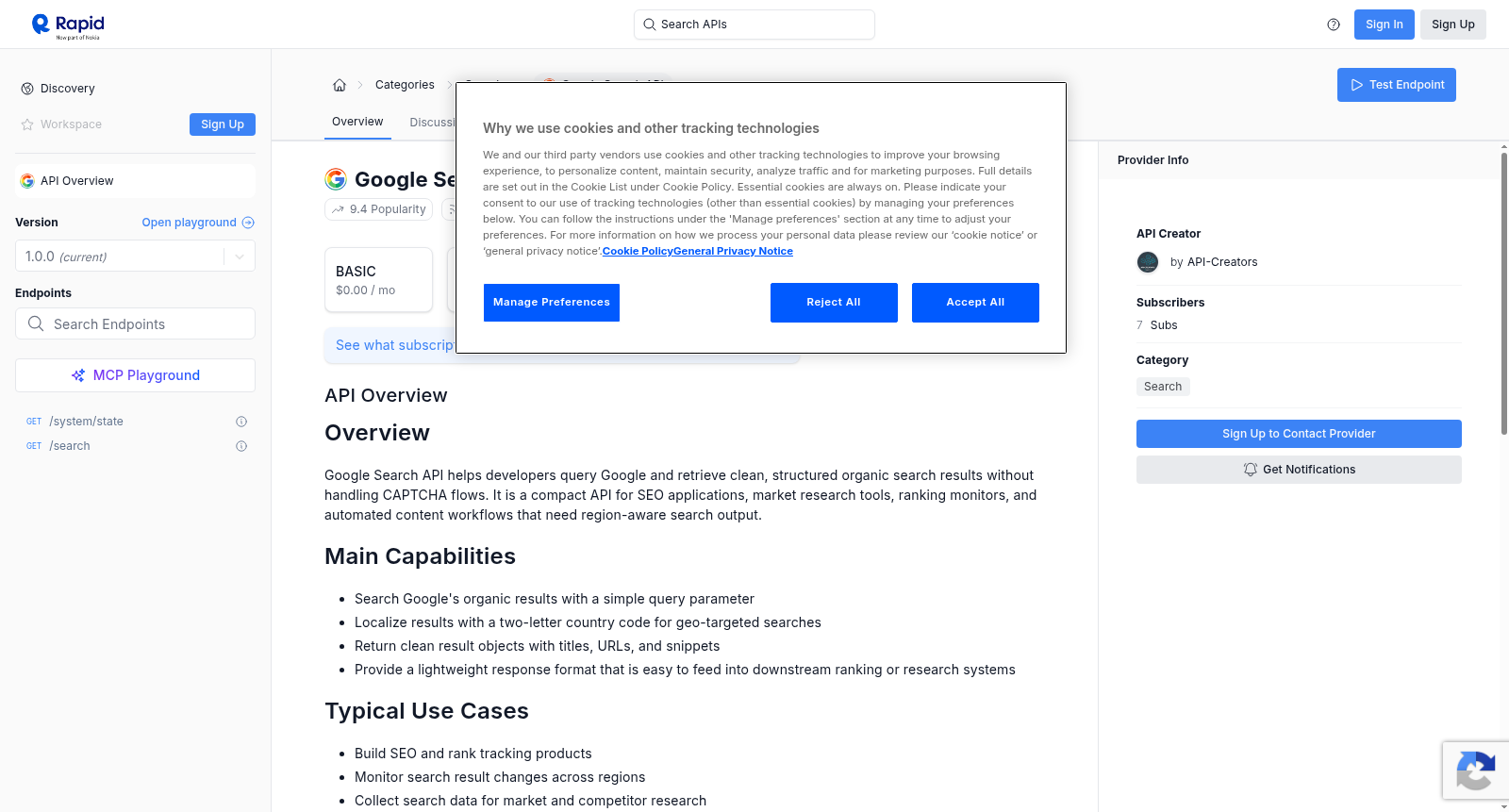
Task: Click the Provider Info header
Action: [x=1152, y=160]
